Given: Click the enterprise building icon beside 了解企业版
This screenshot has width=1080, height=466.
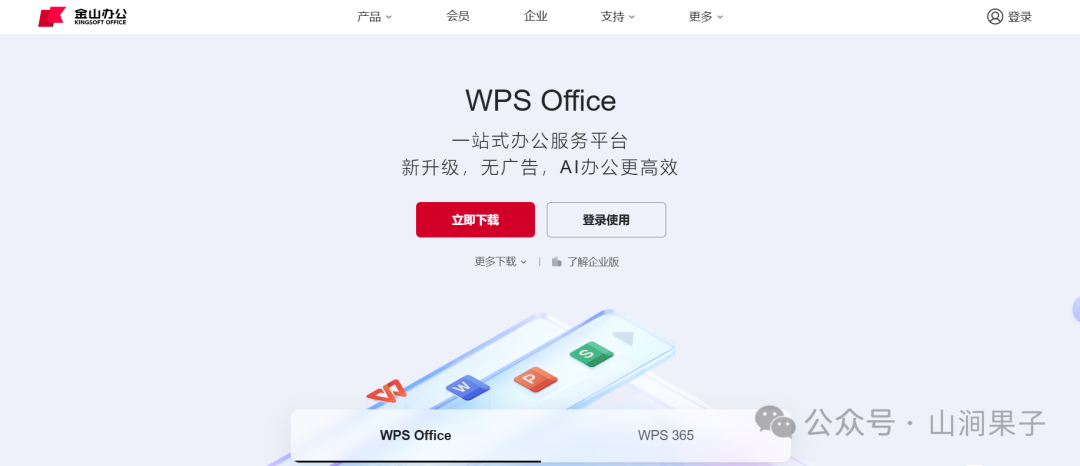Looking at the screenshot, I should point(557,262).
